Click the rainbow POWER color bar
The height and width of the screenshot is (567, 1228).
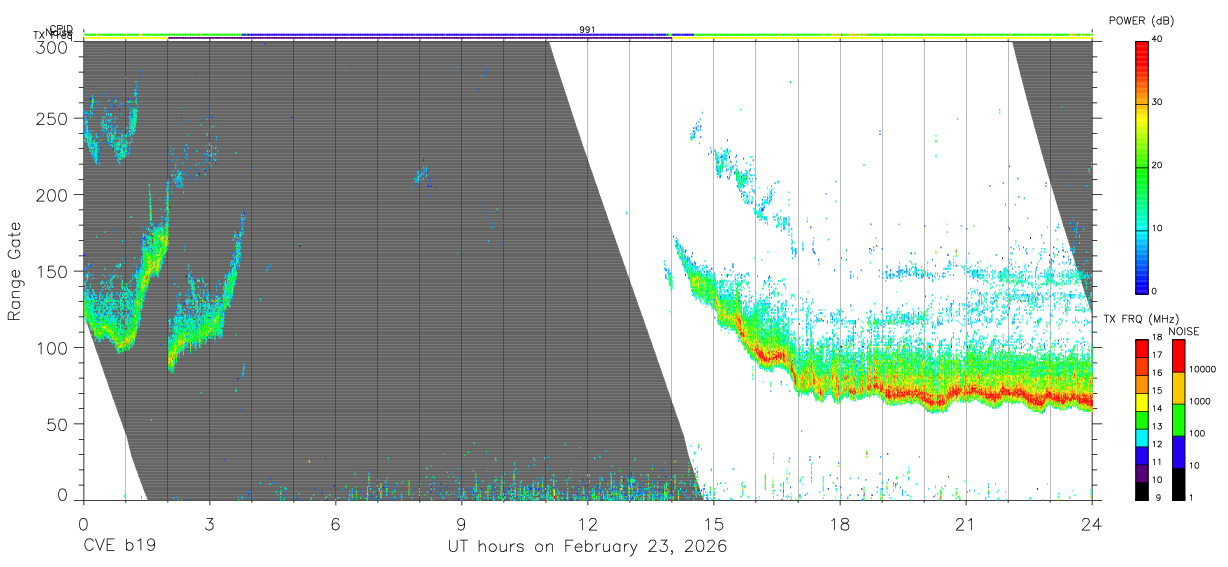tap(1142, 166)
